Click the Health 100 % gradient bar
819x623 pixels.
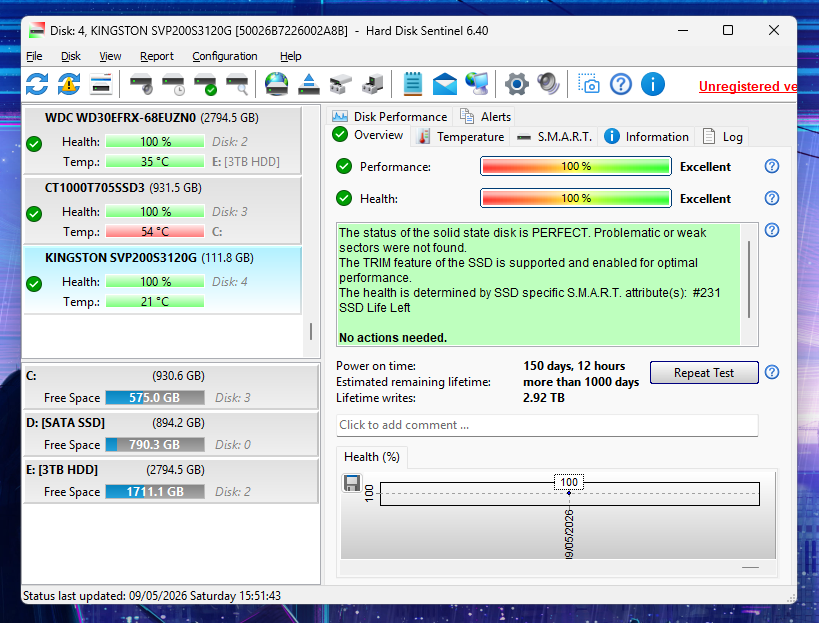576,198
